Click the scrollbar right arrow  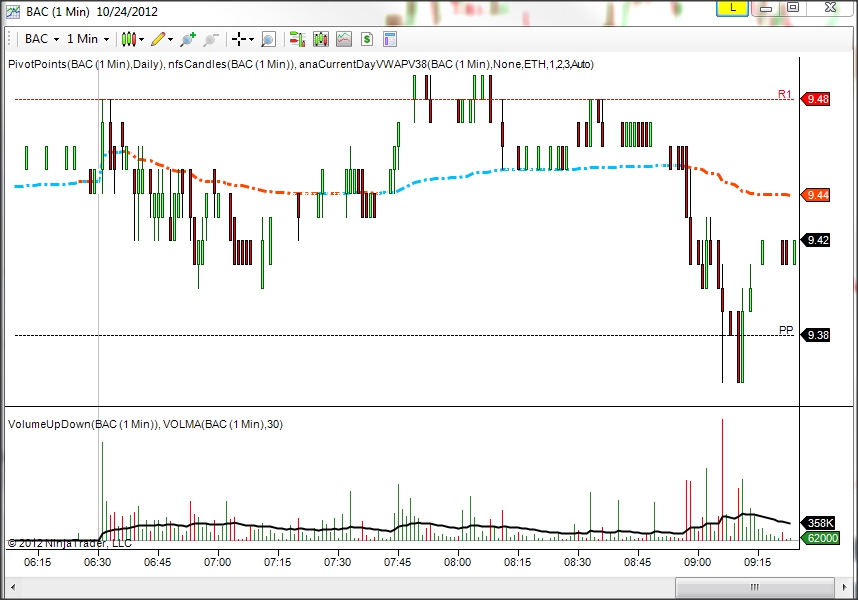coord(844,587)
